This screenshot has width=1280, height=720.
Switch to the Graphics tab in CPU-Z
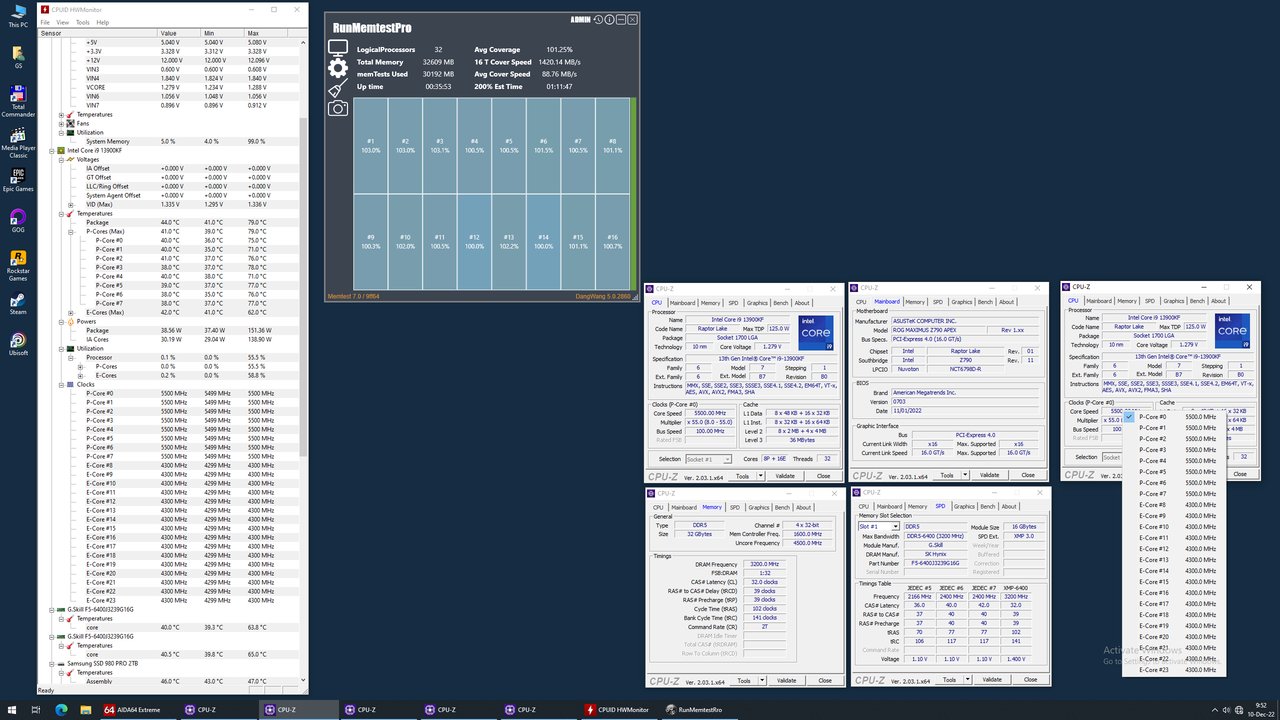[757, 302]
